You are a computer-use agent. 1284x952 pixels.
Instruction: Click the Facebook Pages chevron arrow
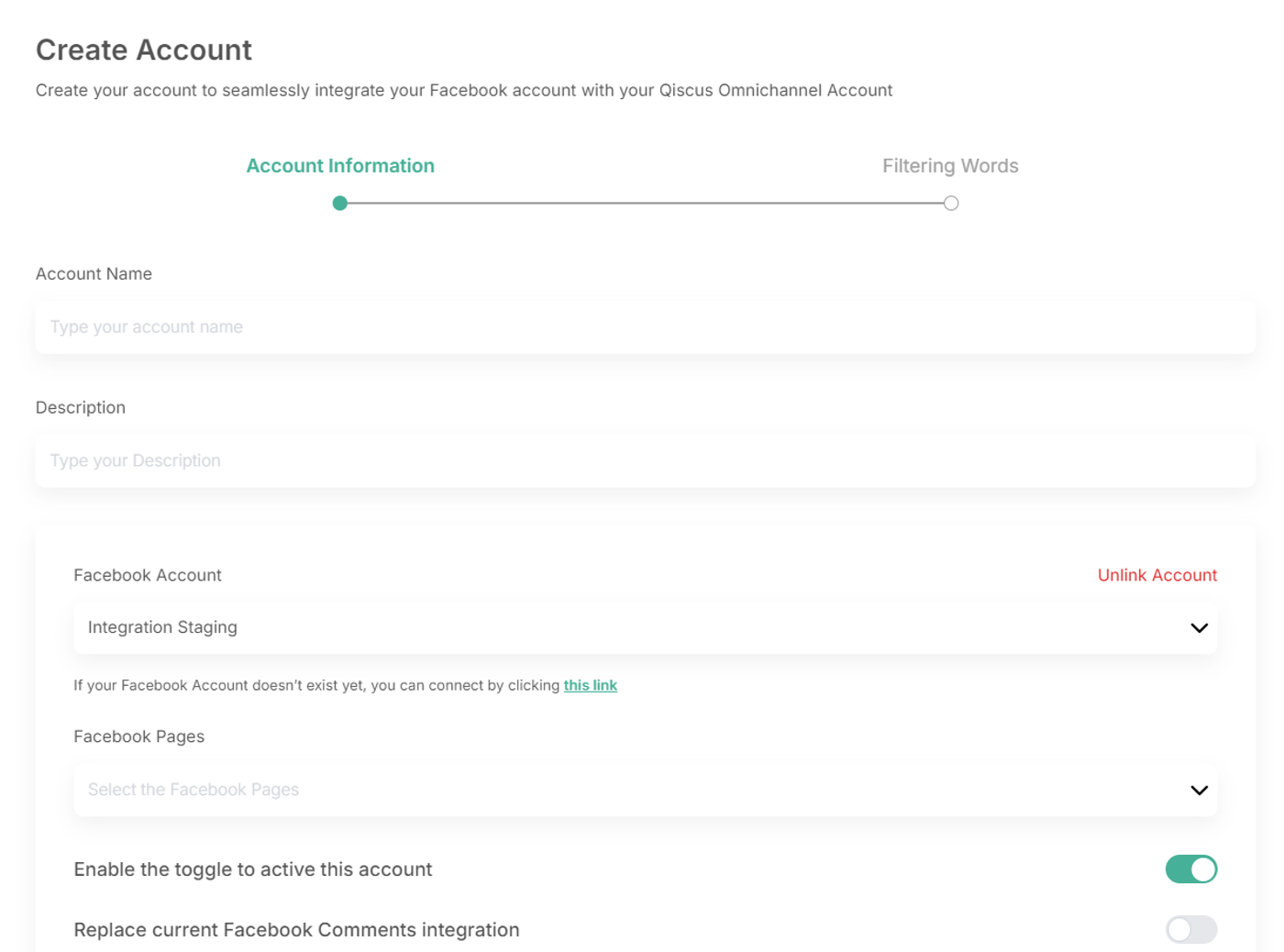coord(1199,790)
